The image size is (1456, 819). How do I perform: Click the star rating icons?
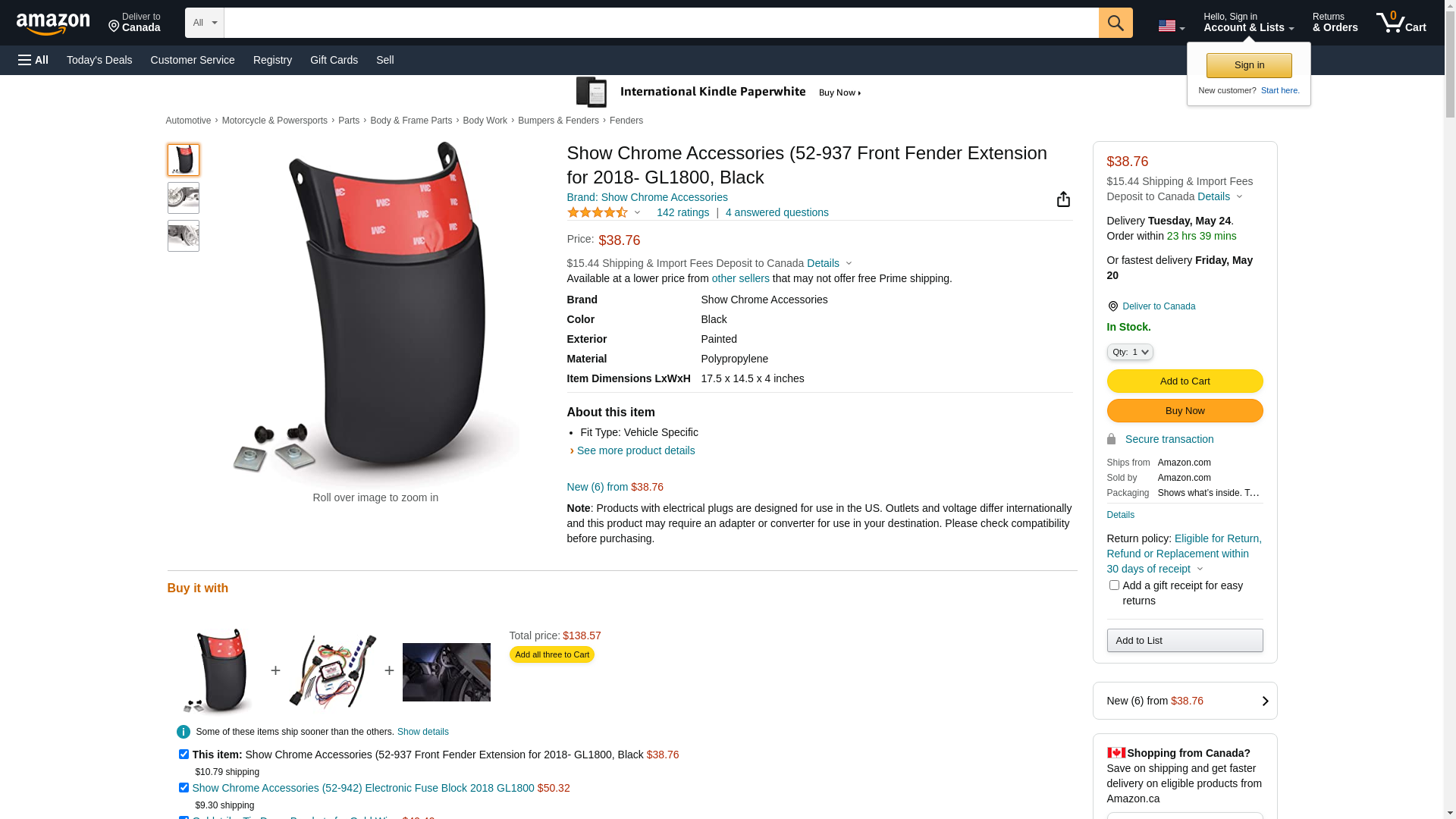click(x=598, y=212)
